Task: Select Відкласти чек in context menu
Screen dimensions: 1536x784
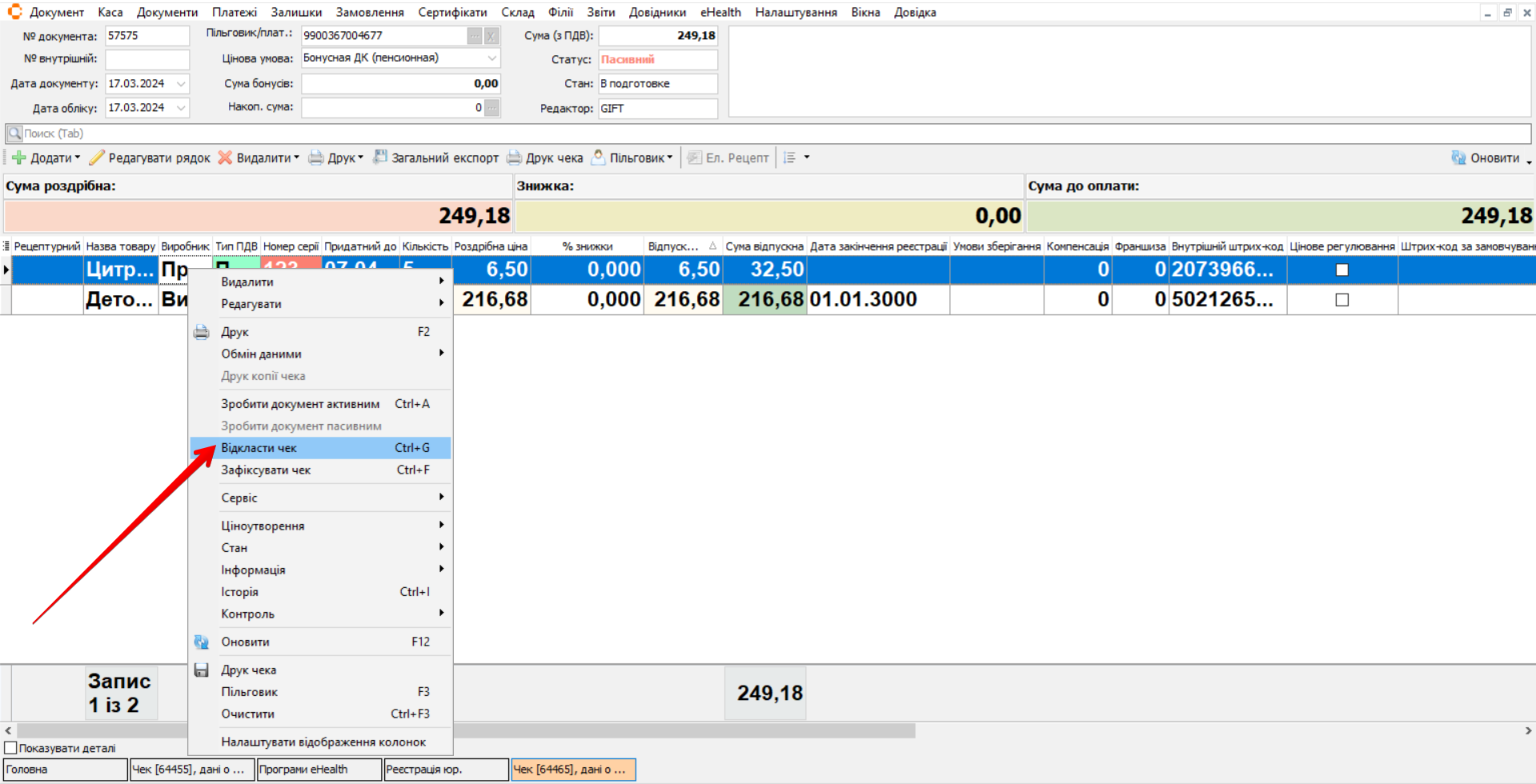Action: coord(259,448)
